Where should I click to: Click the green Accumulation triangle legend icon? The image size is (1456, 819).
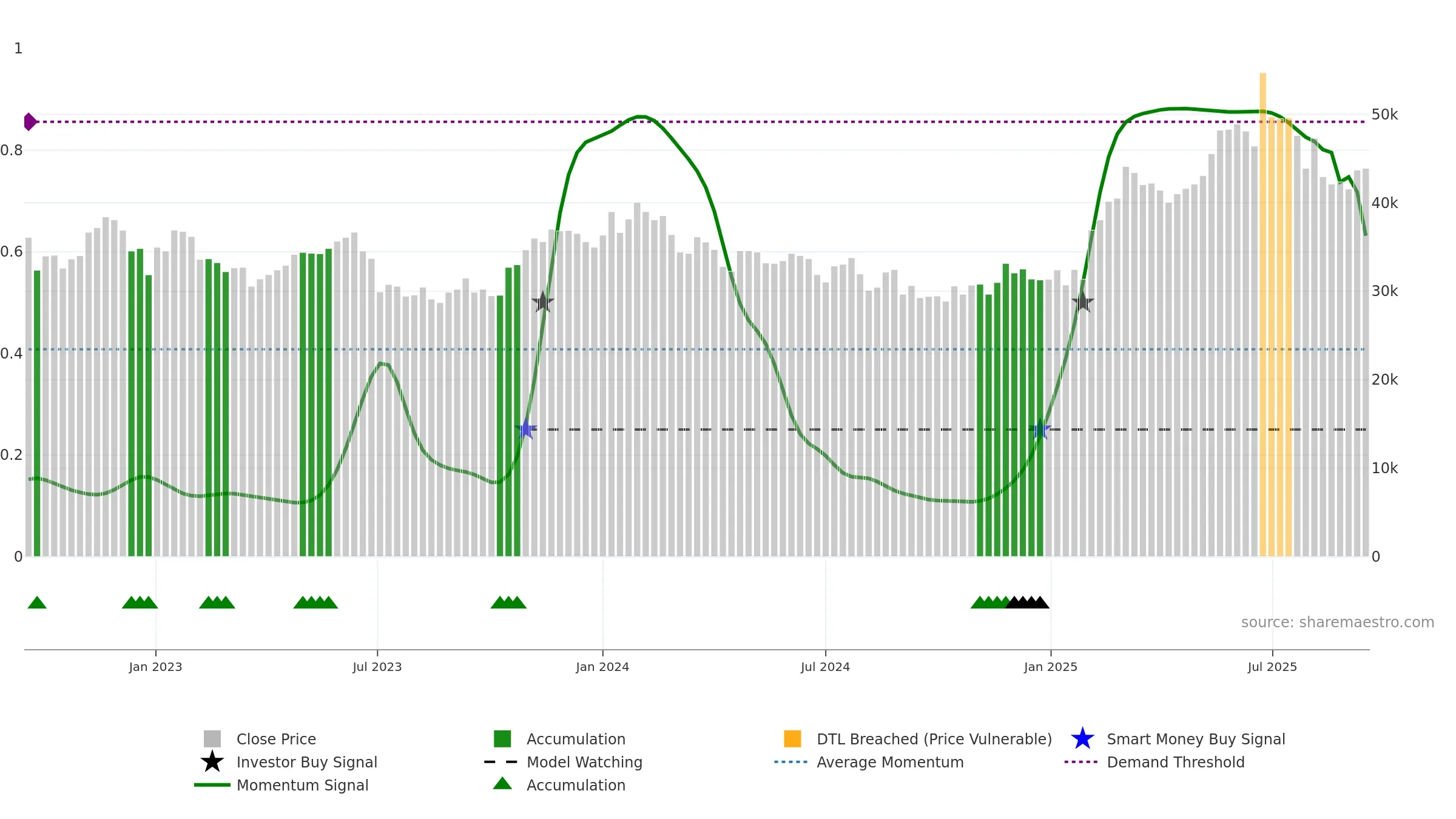(502, 784)
